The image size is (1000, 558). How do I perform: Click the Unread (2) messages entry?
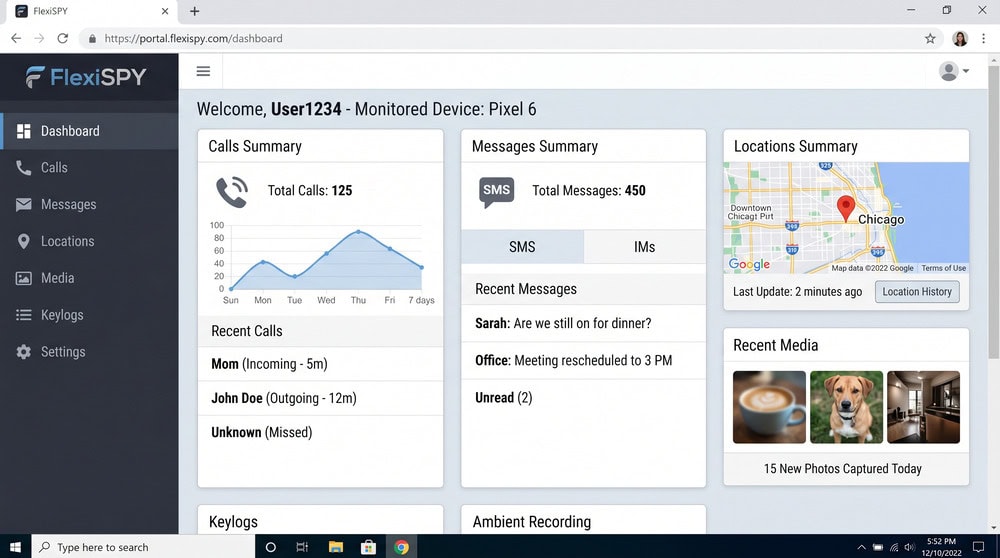[583, 397]
